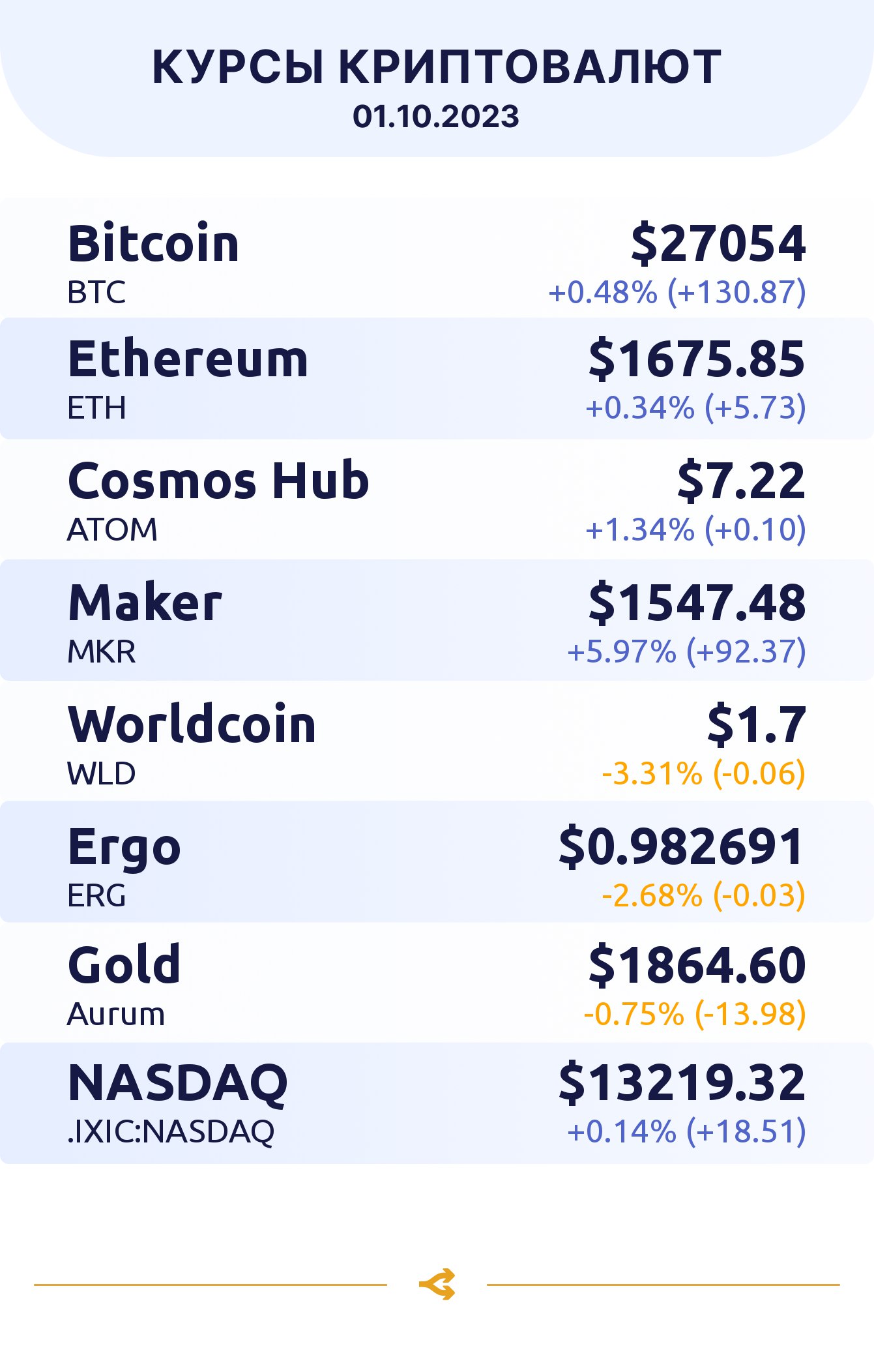874x1372 pixels.
Task: Click the orange arrow logo icon
Action: [x=437, y=1285]
